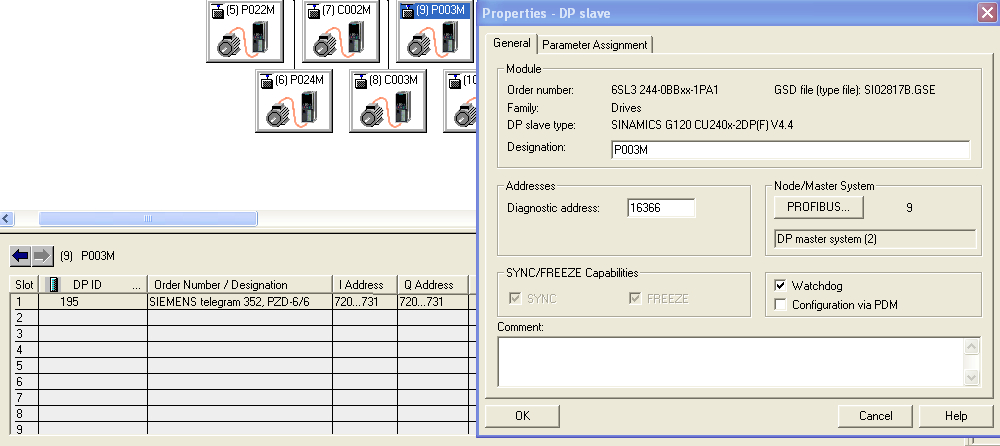The image size is (1000, 446).
Task: Select slot 1 row number
Action: coord(25,302)
